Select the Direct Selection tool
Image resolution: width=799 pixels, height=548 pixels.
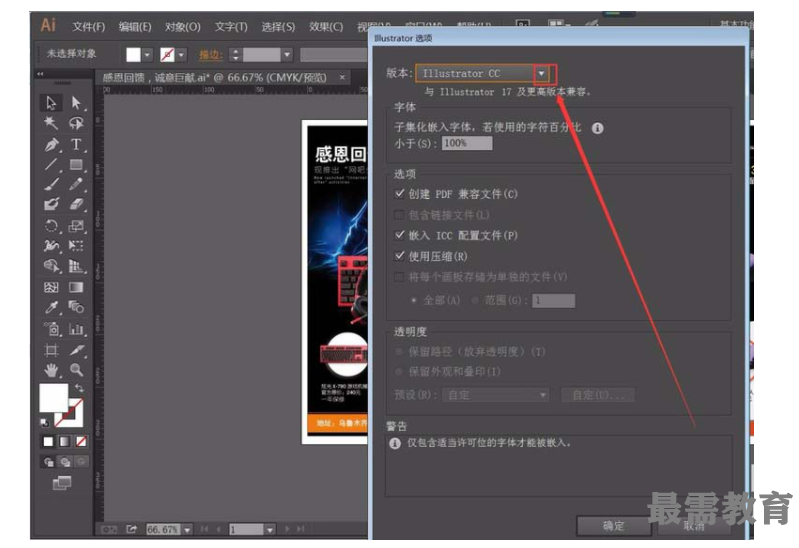(76, 103)
